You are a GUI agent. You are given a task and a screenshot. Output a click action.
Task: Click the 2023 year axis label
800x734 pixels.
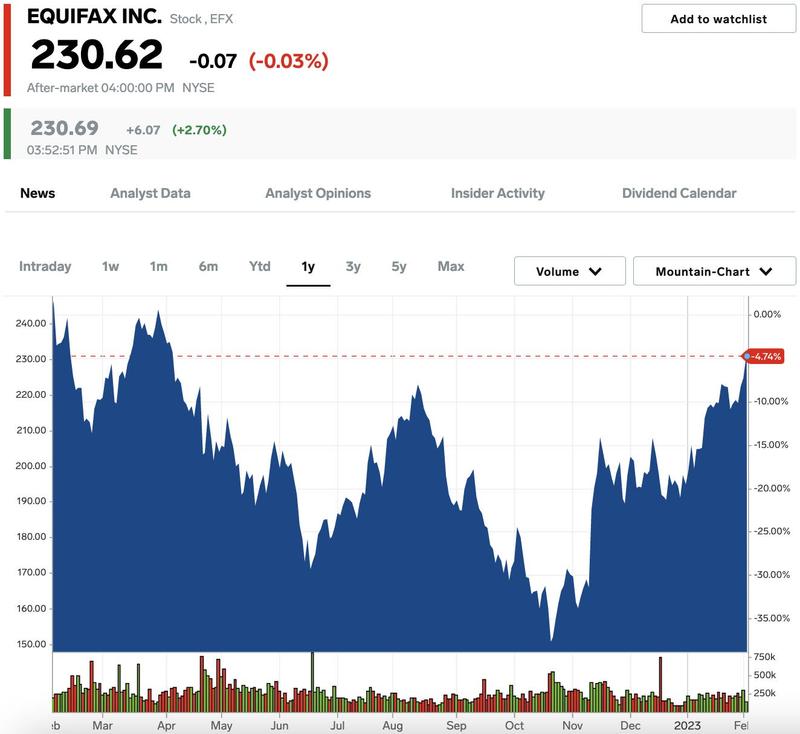[x=687, y=725]
